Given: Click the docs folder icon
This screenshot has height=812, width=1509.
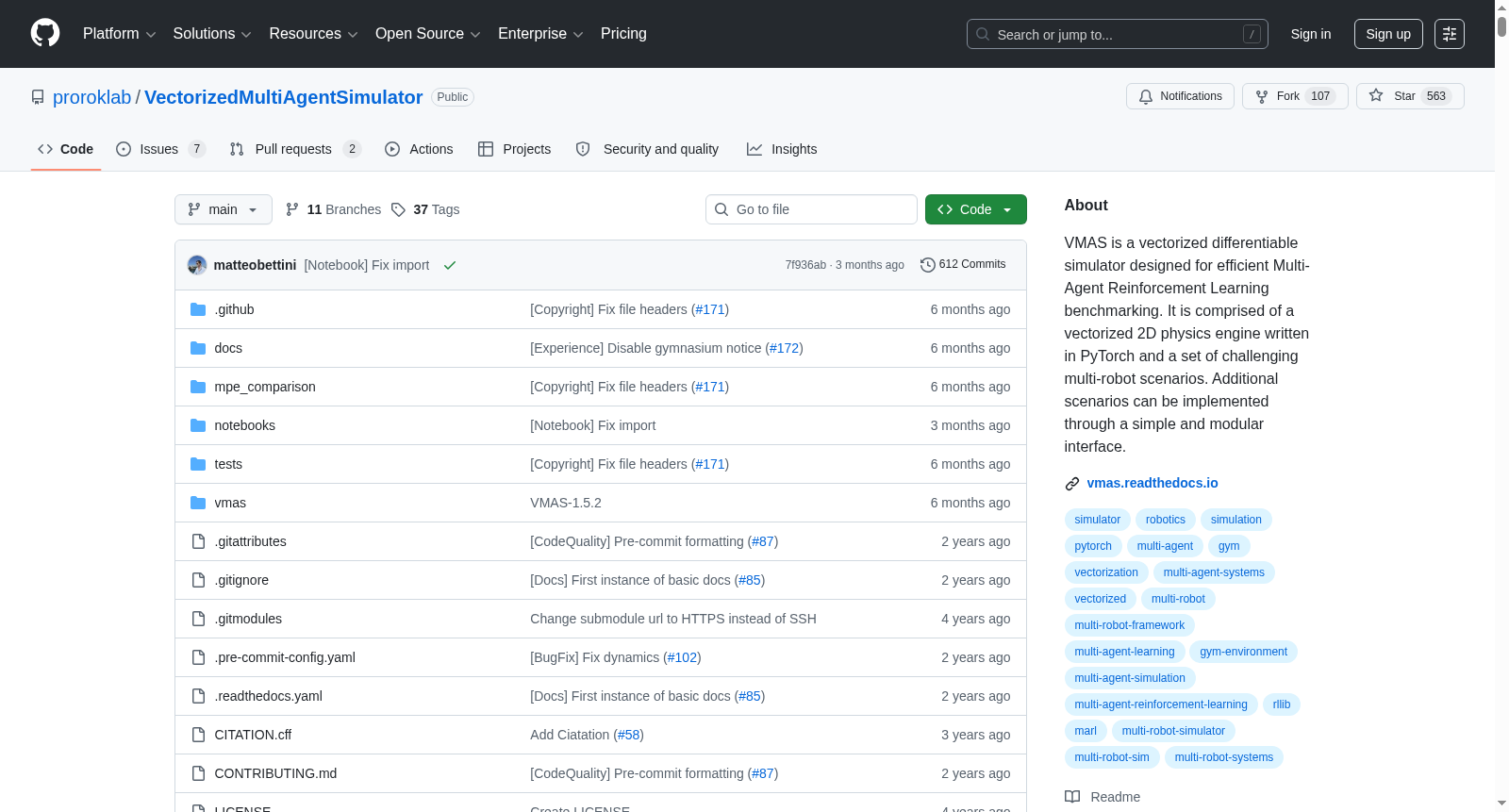Looking at the screenshot, I should (x=198, y=348).
